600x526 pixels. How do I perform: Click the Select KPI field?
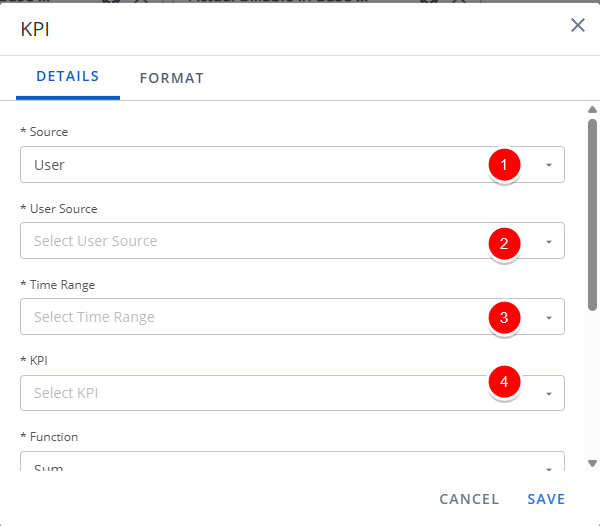250,393
